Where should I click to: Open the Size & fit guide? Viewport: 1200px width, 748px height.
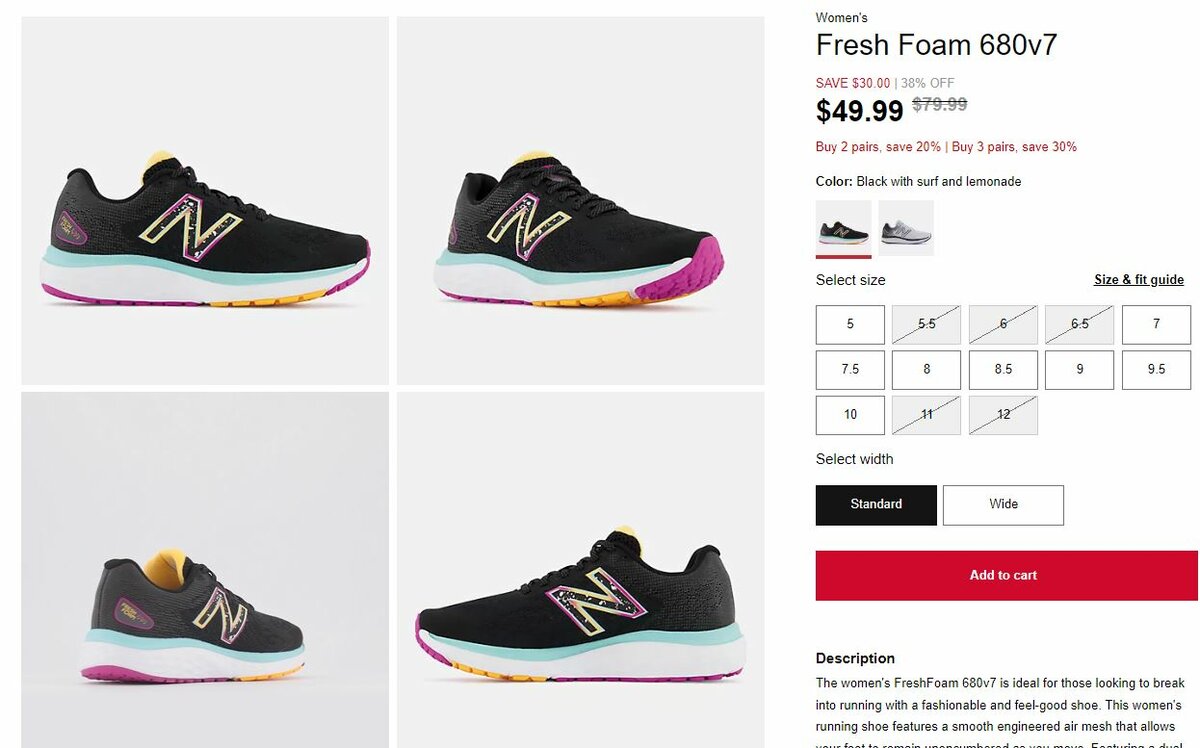pyautogui.click(x=1138, y=280)
